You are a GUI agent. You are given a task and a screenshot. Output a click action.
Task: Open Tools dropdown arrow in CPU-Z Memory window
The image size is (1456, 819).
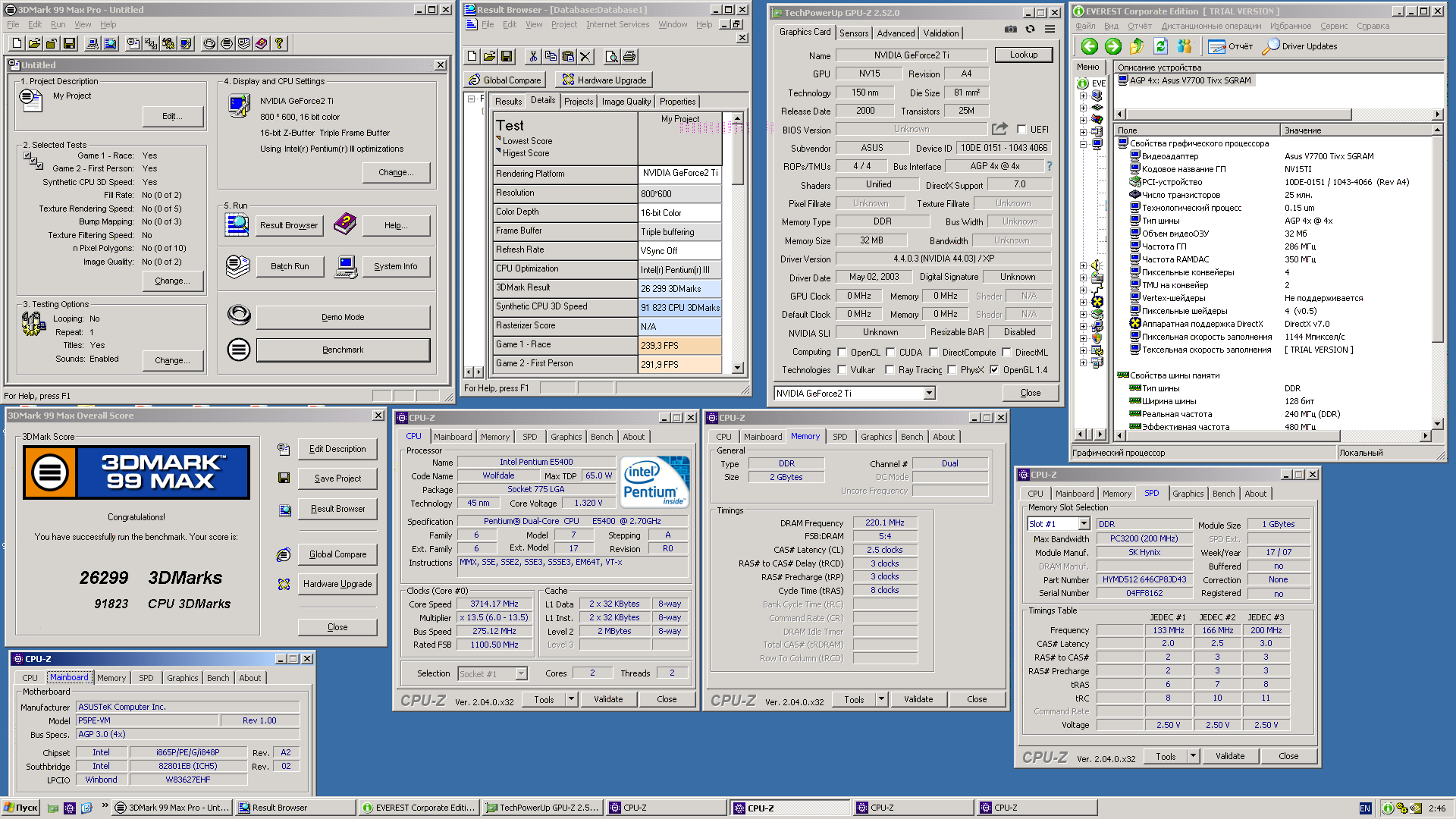pyautogui.click(x=882, y=699)
